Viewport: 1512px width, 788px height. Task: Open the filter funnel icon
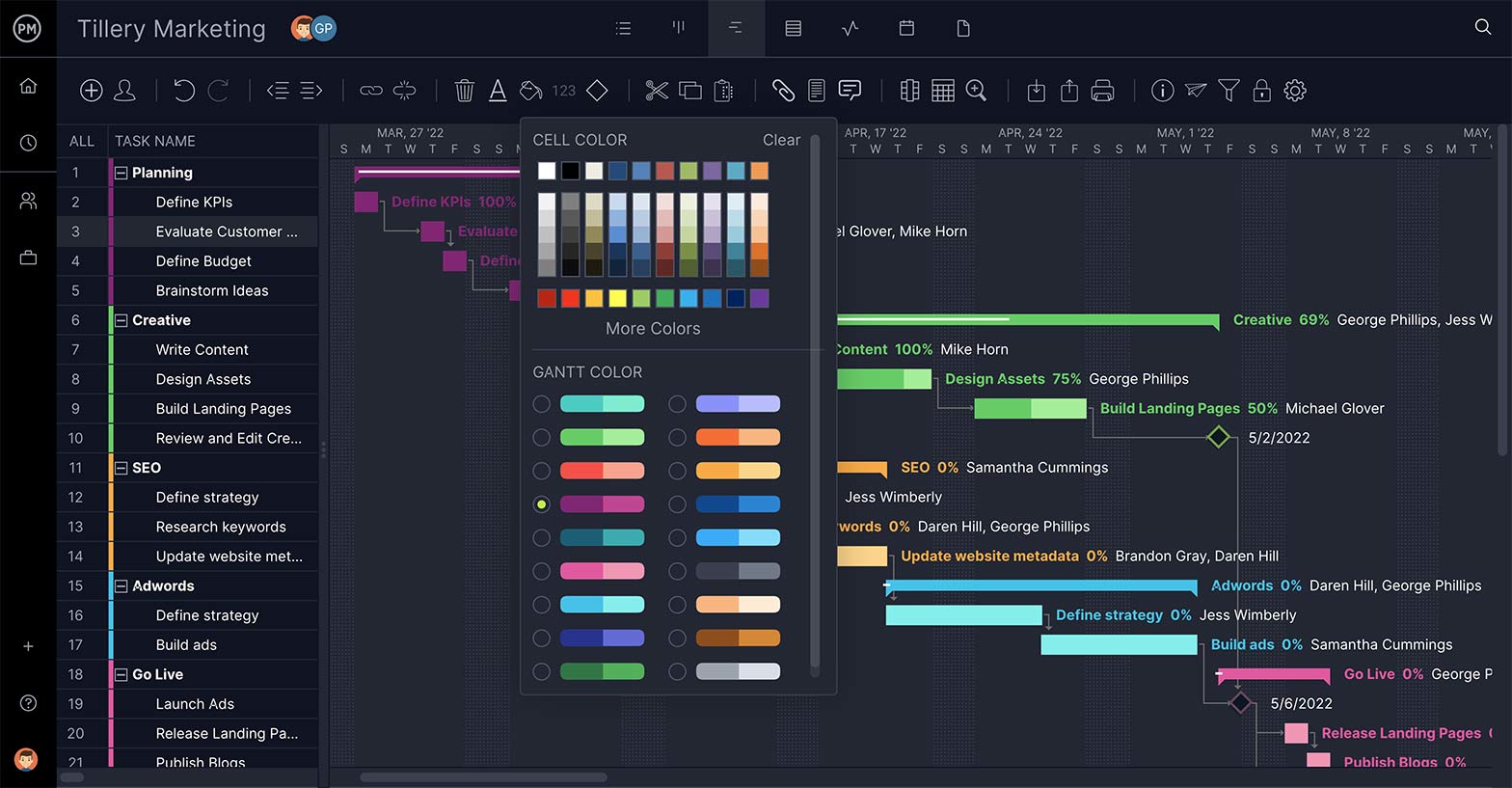[x=1228, y=91]
